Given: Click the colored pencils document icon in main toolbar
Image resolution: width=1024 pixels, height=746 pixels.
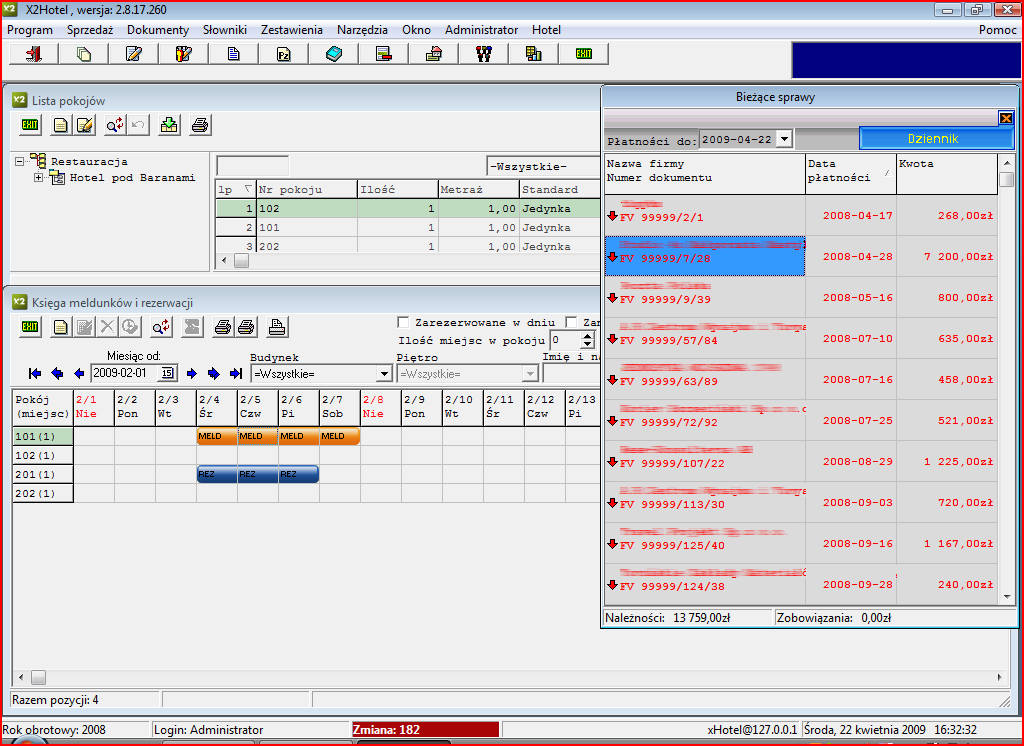Looking at the screenshot, I should click(184, 54).
